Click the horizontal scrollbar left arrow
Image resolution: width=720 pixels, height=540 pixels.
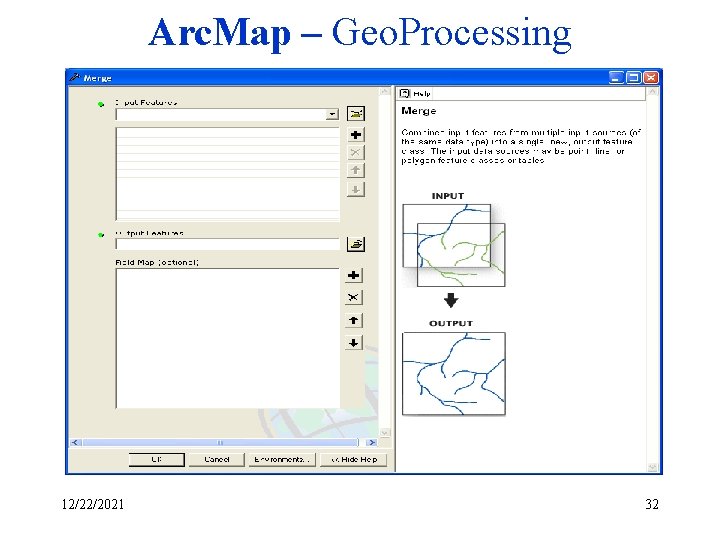click(x=76, y=443)
